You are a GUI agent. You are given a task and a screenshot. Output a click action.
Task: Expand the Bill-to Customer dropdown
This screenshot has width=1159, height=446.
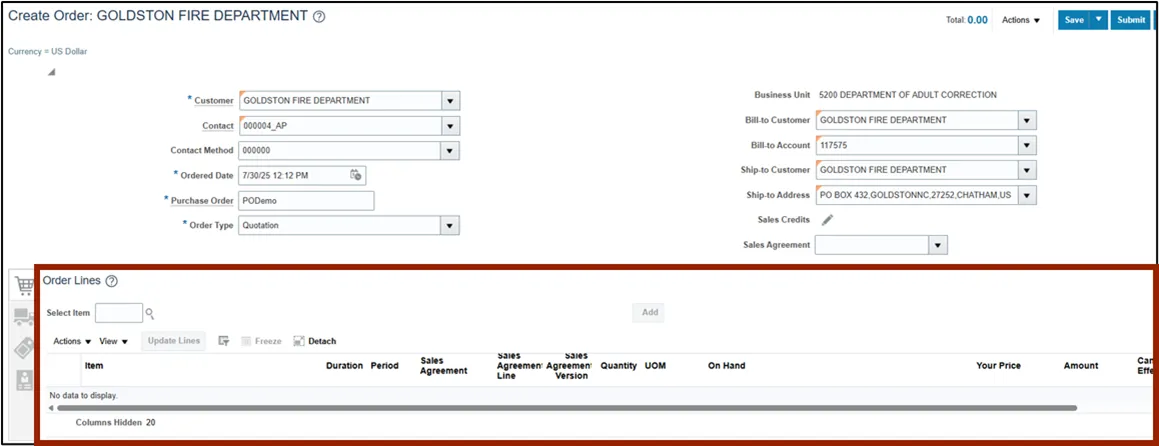click(1027, 121)
